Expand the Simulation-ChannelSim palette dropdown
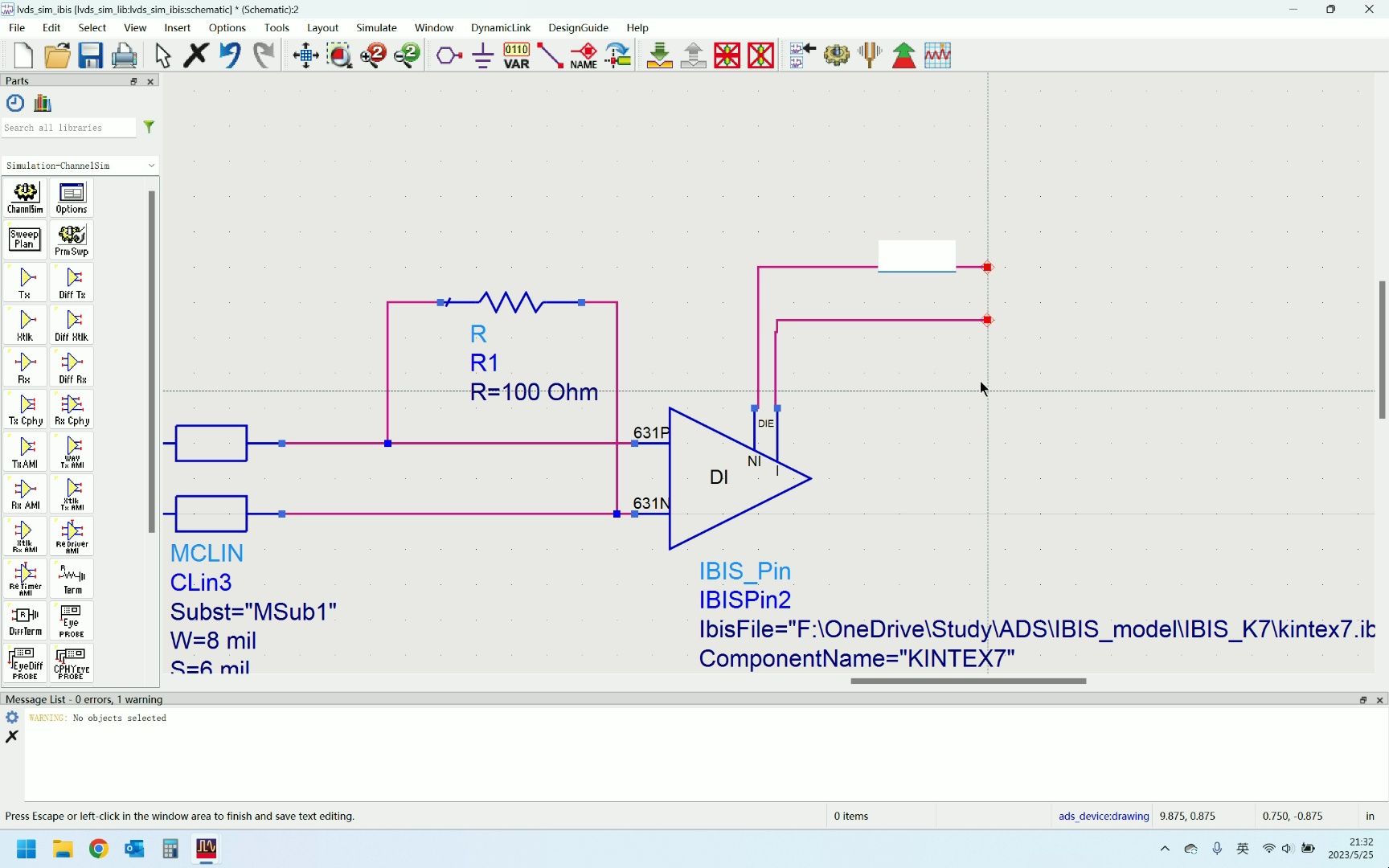Screen dimensions: 1389x868 click(x=80, y=166)
